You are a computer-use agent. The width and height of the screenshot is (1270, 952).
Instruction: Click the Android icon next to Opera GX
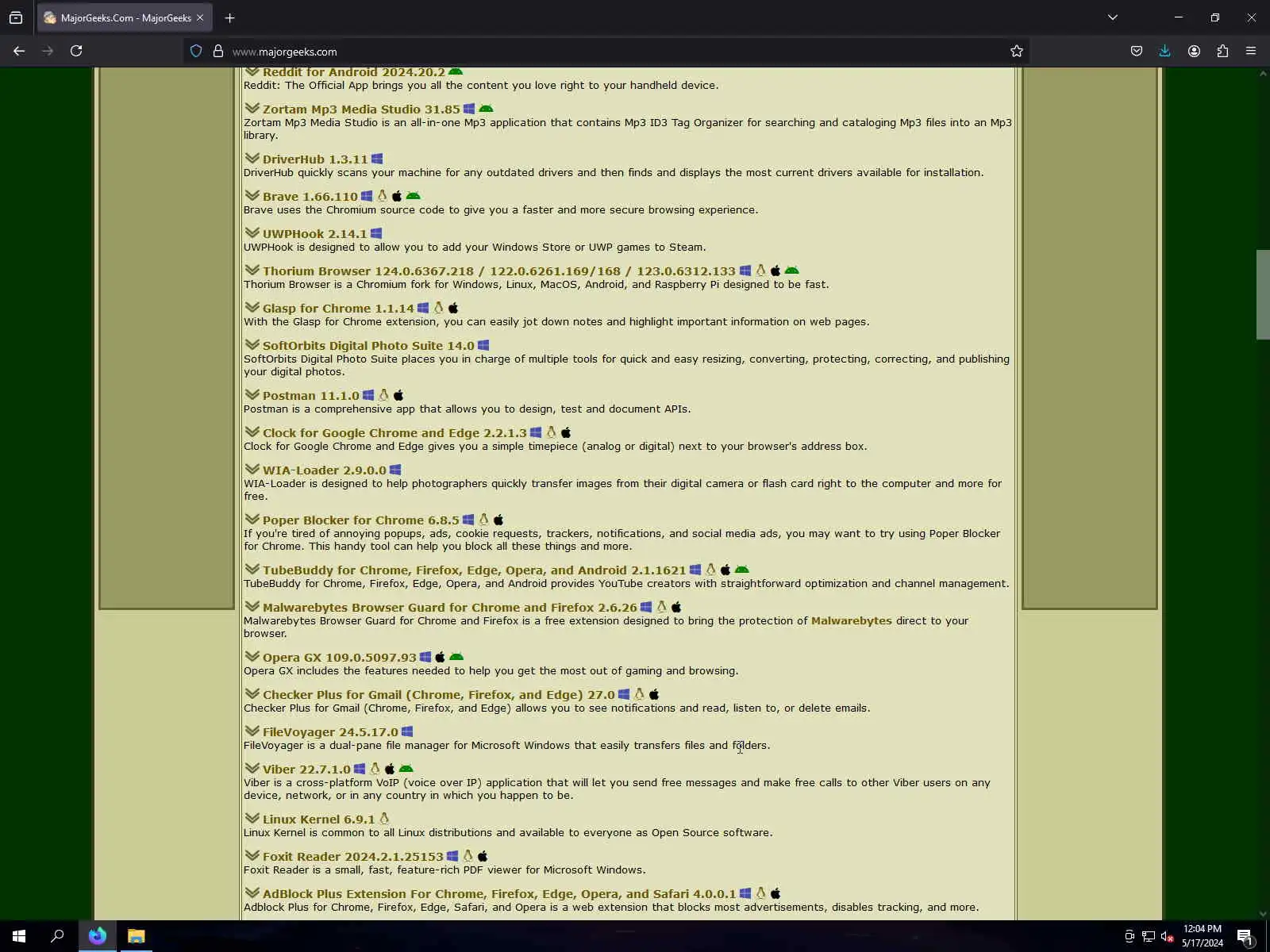click(456, 657)
